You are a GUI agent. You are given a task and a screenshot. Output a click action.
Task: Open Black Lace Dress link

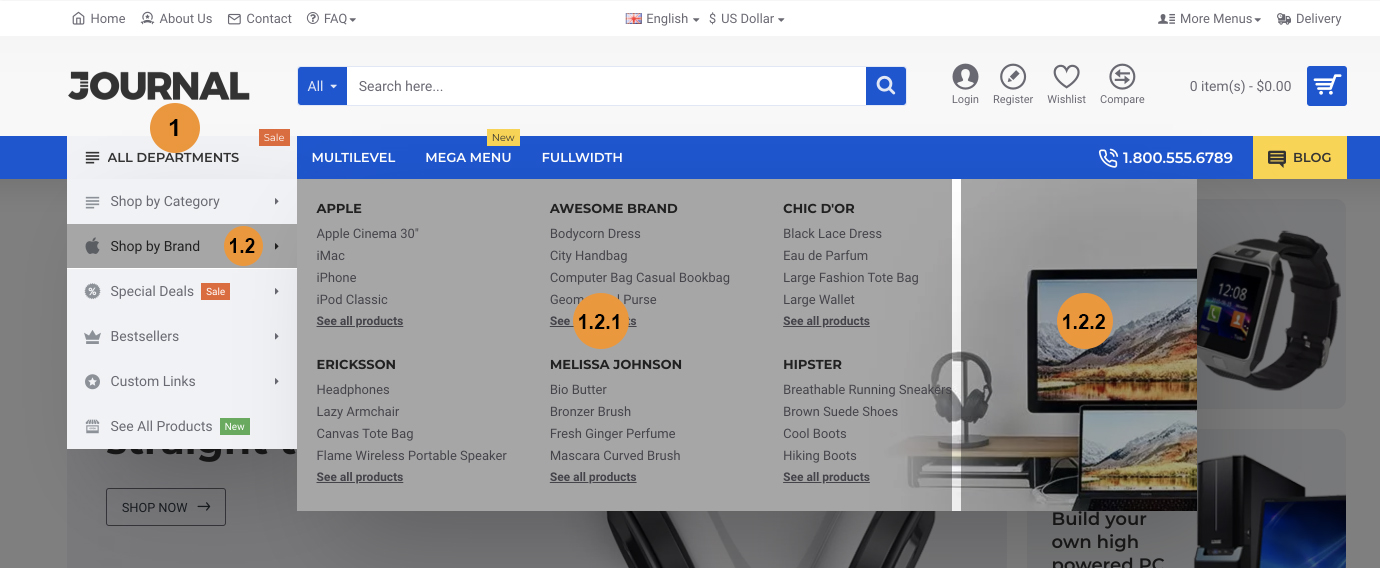point(832,233)
